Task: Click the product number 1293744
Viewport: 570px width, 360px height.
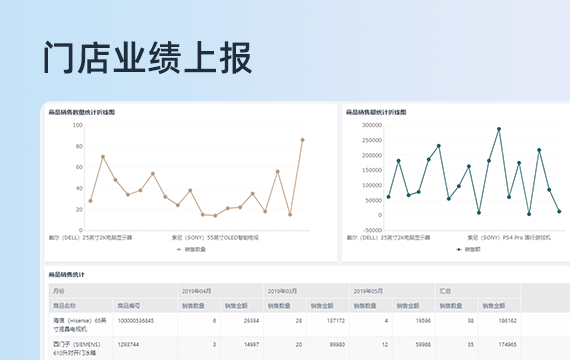Action: tap(128, 344)
